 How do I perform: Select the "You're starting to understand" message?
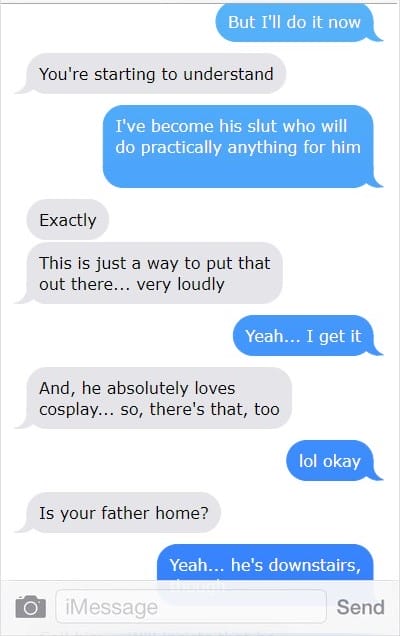click(156, 74)
